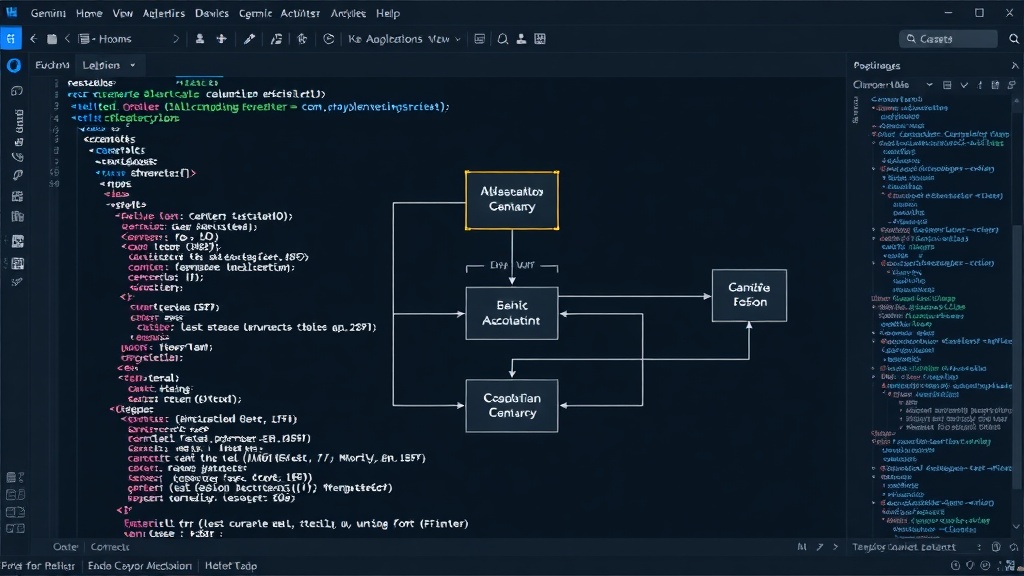This screenshot has width=1024, height=576.
Task: Collapse the right side panel with top chevron
Action: point(1014,65)
